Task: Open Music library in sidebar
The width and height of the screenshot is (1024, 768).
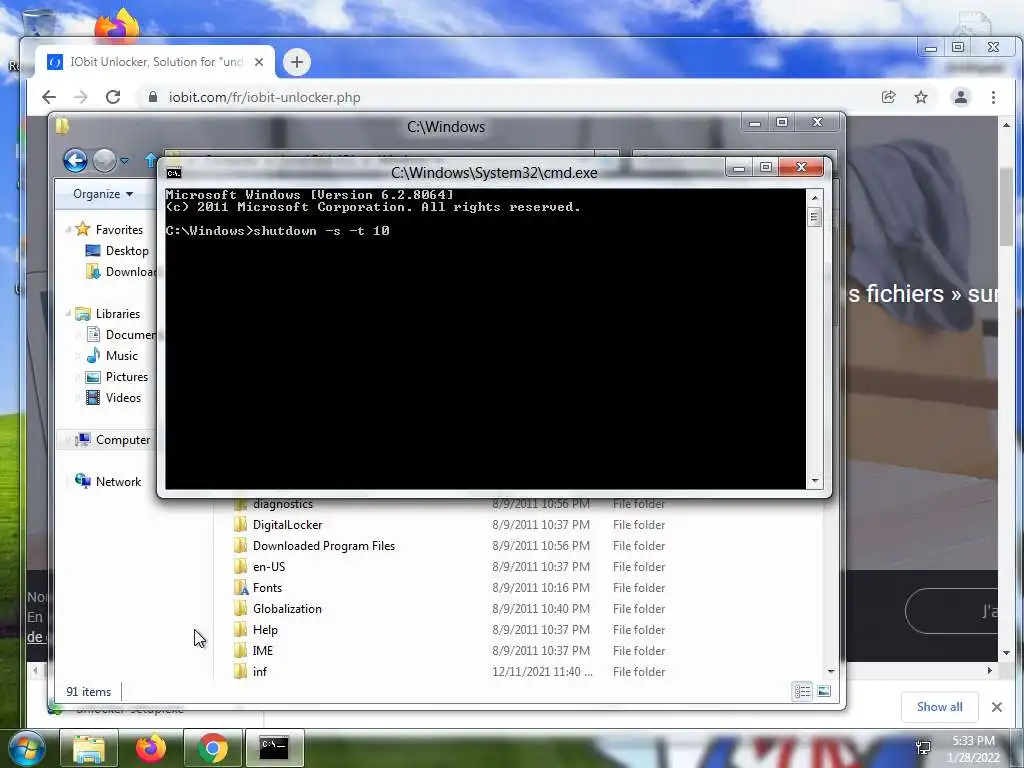Action: (x=121, y=356)
